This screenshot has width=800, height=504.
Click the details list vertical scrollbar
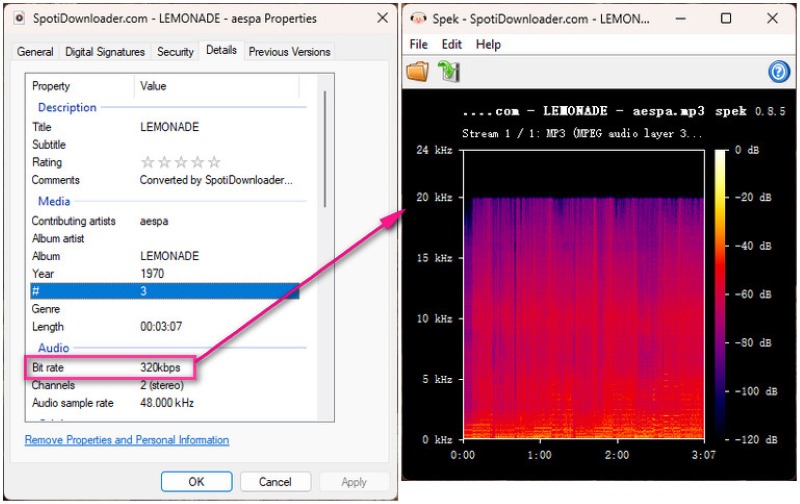point(324,149)
